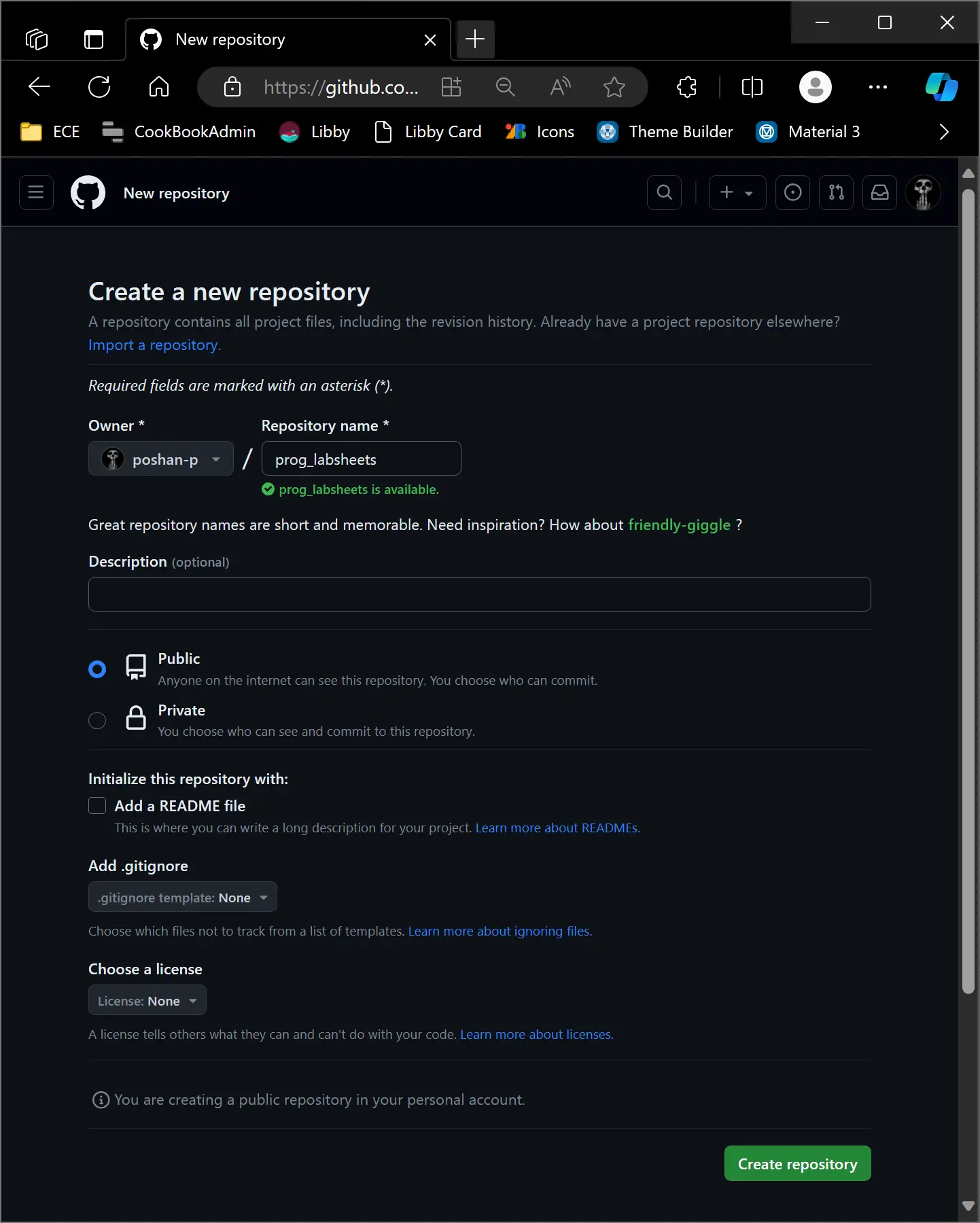Click the GitHub logo in the header

[x=87, y=192]
